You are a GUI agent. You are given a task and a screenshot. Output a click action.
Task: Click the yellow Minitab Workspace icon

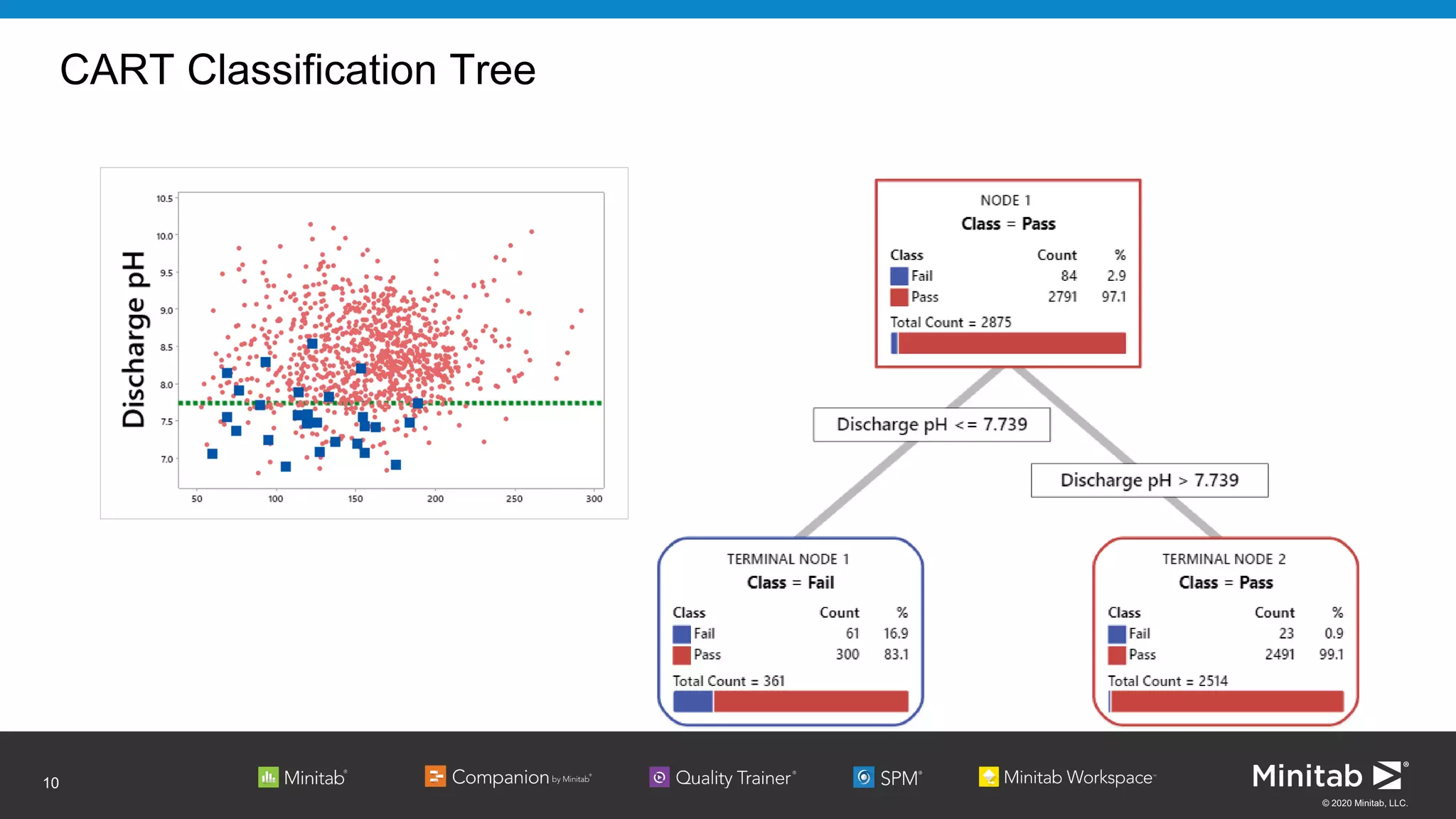click(988, 777)
